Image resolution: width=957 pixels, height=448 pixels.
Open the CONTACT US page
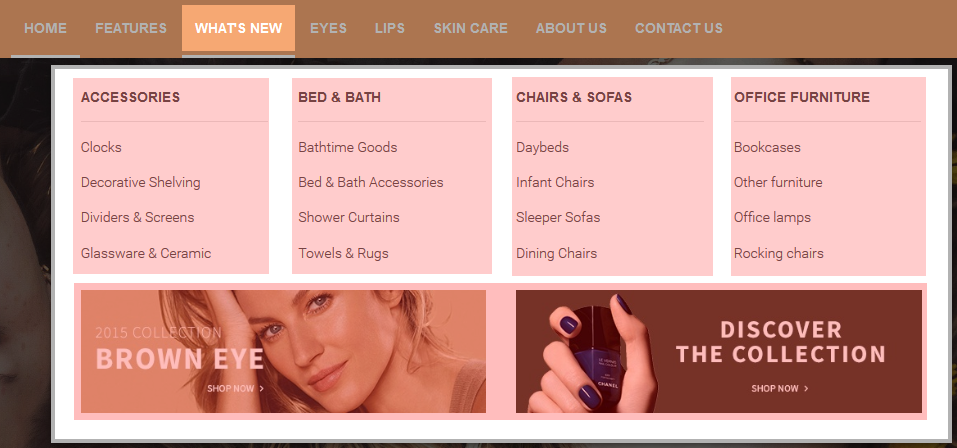[679, 28]
